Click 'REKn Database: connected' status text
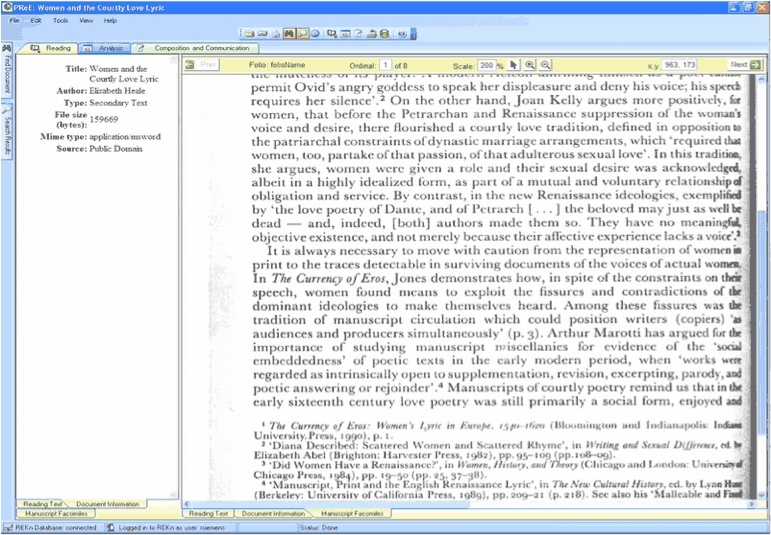This screenshot has height=535, width=771. 56,528
